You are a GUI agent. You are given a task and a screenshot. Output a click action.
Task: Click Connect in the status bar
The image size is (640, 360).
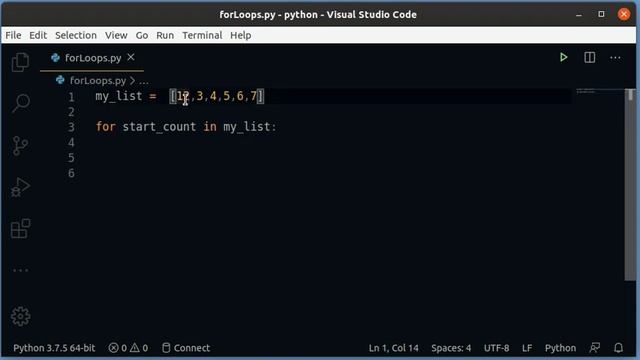(x=186, y=348)
